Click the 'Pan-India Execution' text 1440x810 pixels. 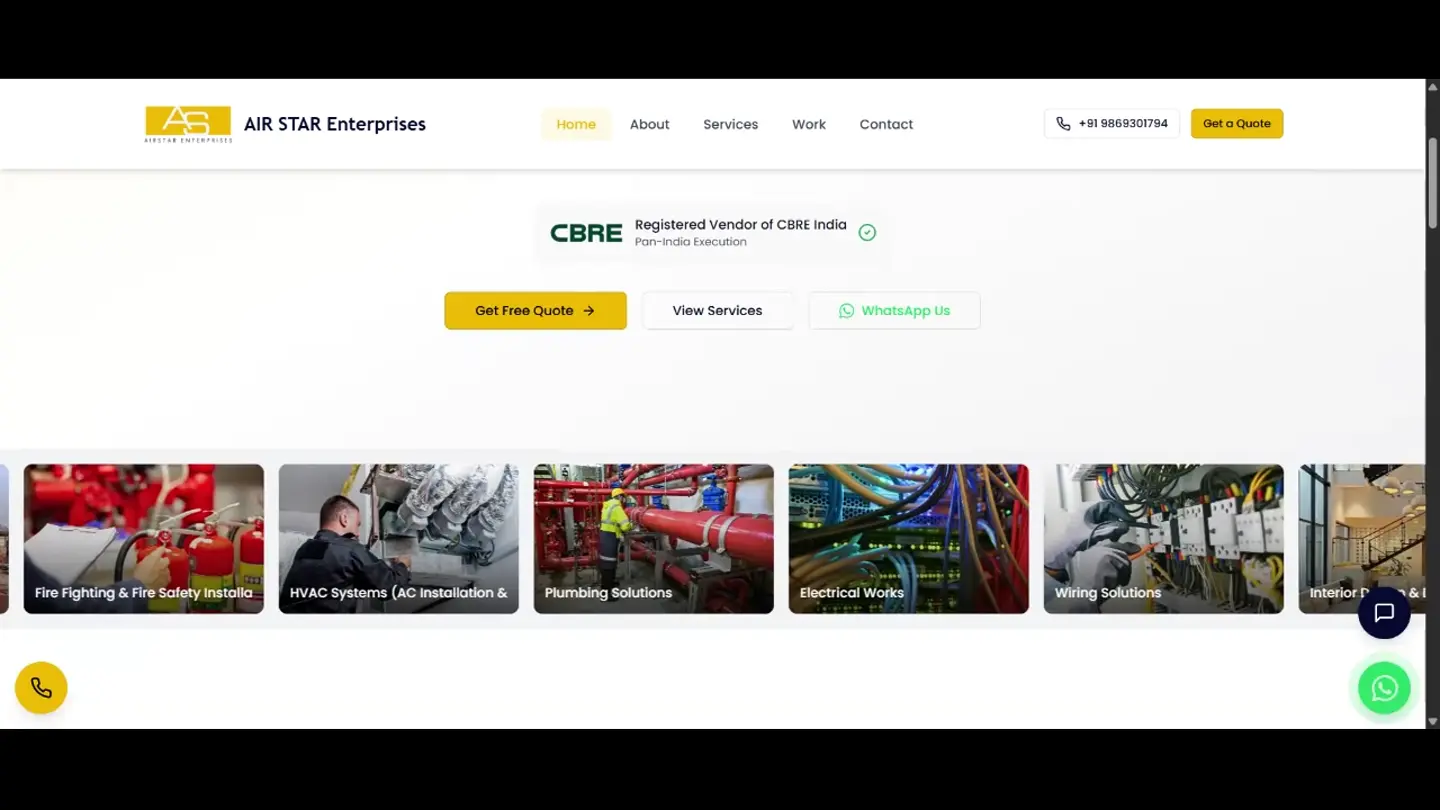pos(691,242)
